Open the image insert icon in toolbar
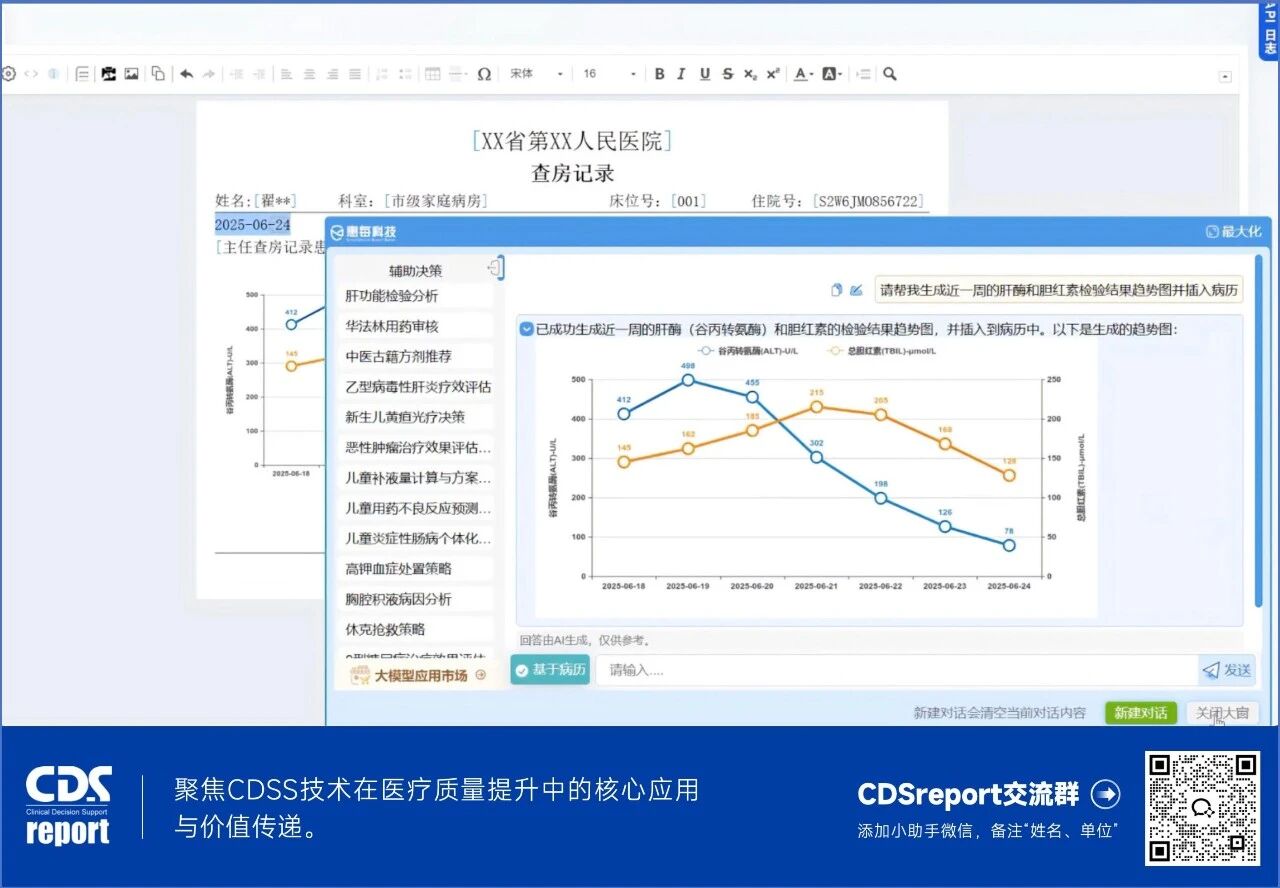 click(131, 73)
